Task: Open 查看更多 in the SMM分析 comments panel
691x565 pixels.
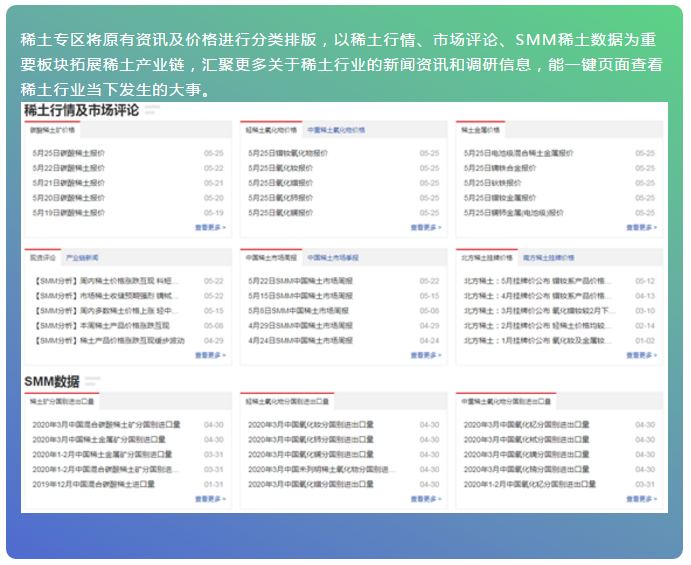Action: pyautogui.click(x=210, y=355)
